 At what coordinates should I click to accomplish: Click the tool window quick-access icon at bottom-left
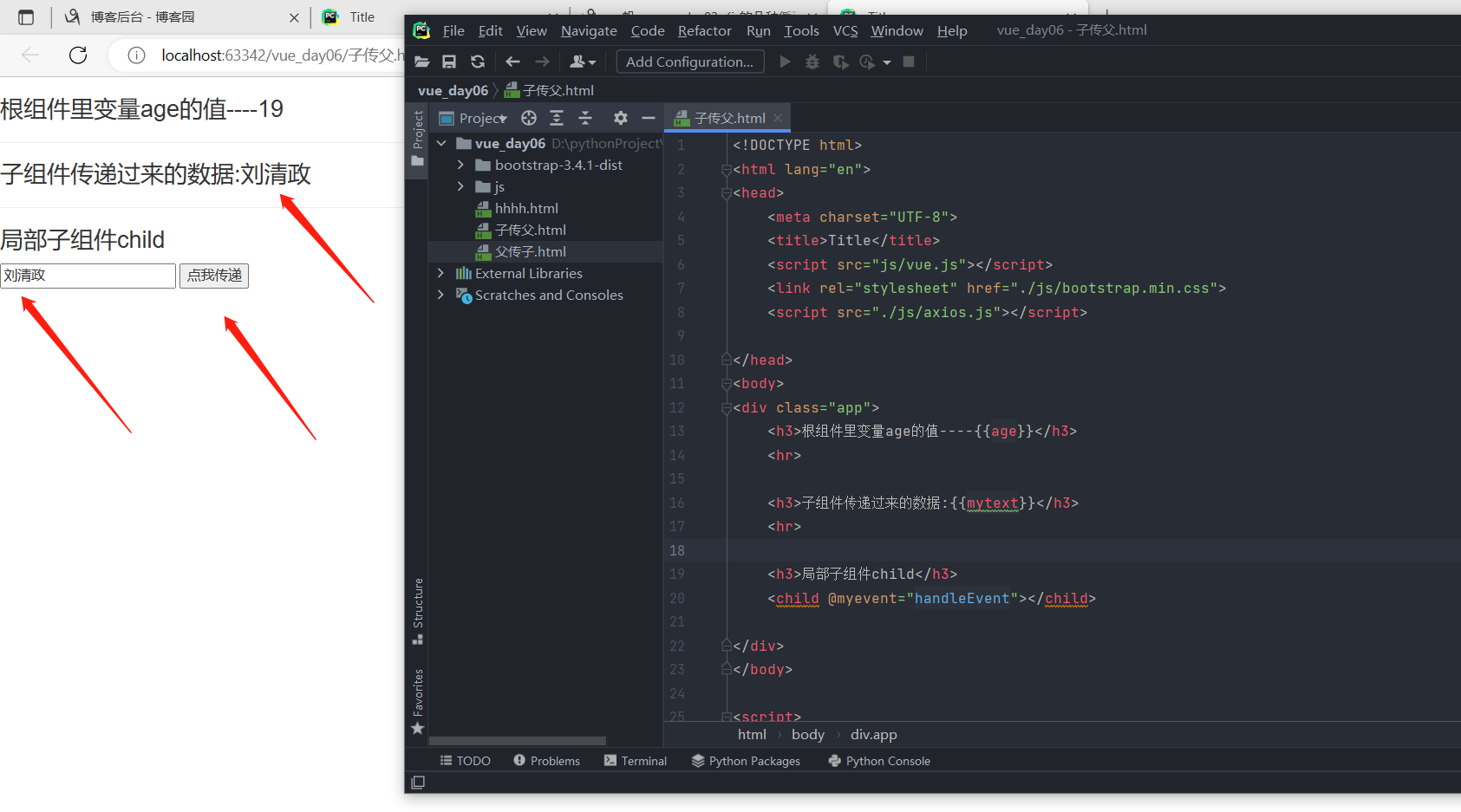point(418,783)
